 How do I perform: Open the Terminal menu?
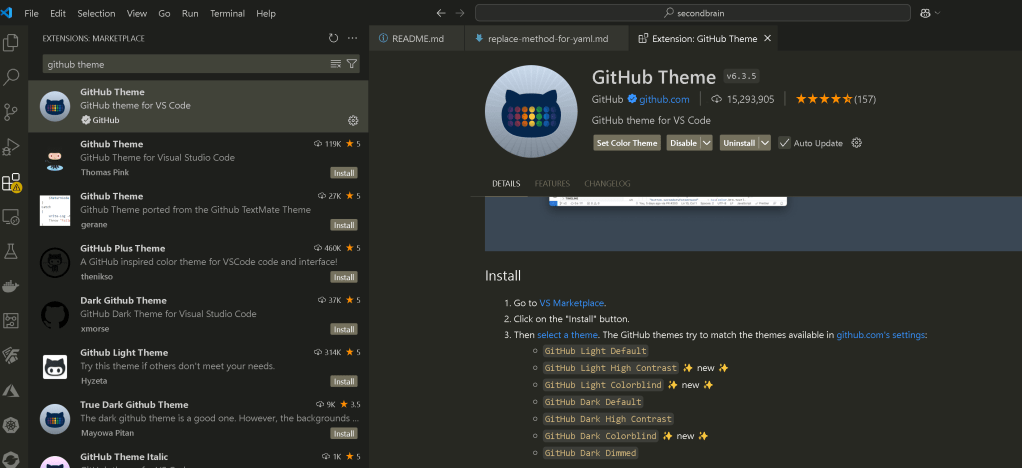tap(227, 13)
